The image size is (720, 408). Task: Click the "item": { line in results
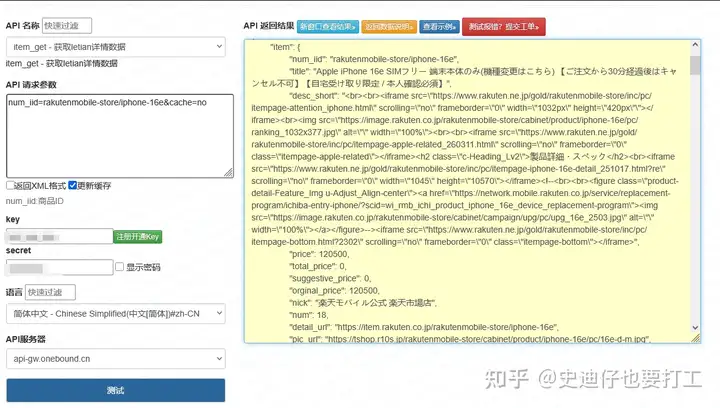click(x=285, y=47)
